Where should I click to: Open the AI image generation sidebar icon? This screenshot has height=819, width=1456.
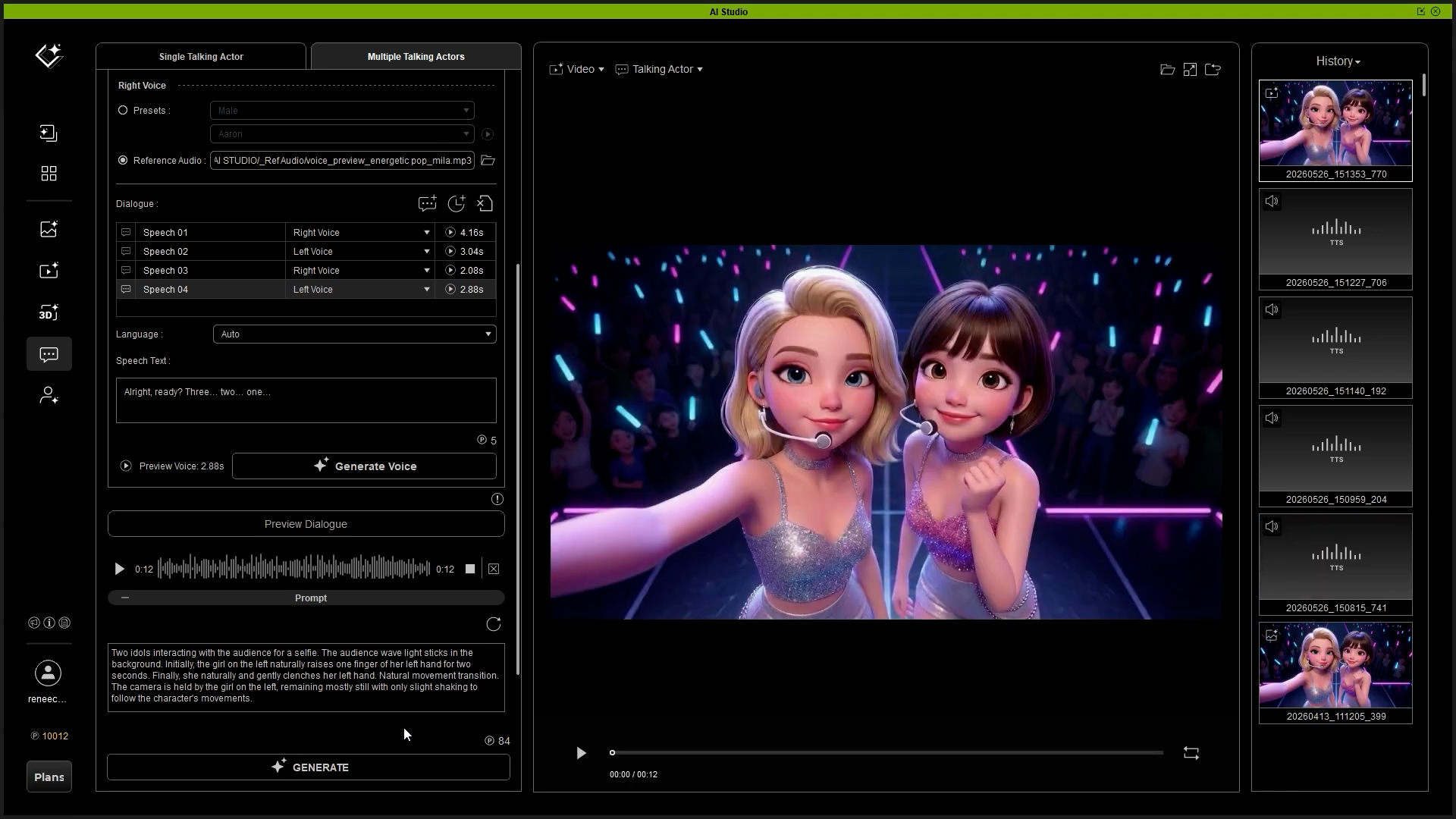[x=49, y=229]
